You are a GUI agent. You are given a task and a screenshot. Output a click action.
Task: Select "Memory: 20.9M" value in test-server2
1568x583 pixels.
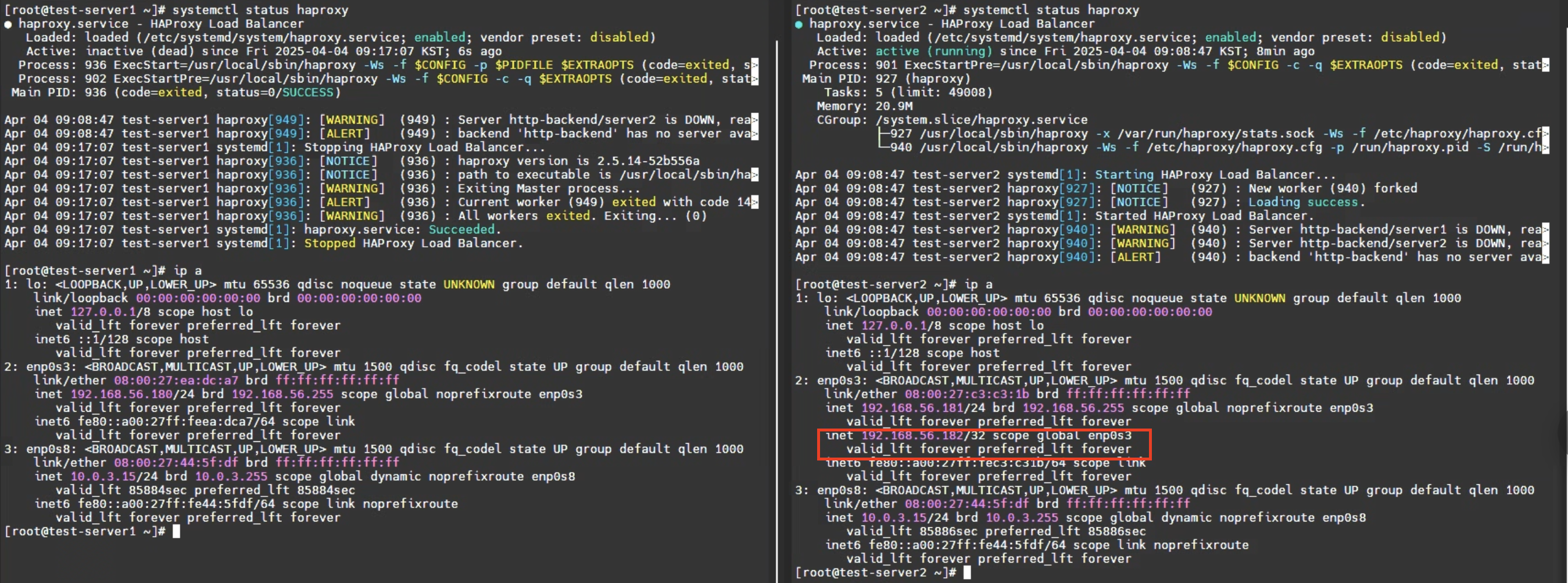894,106
